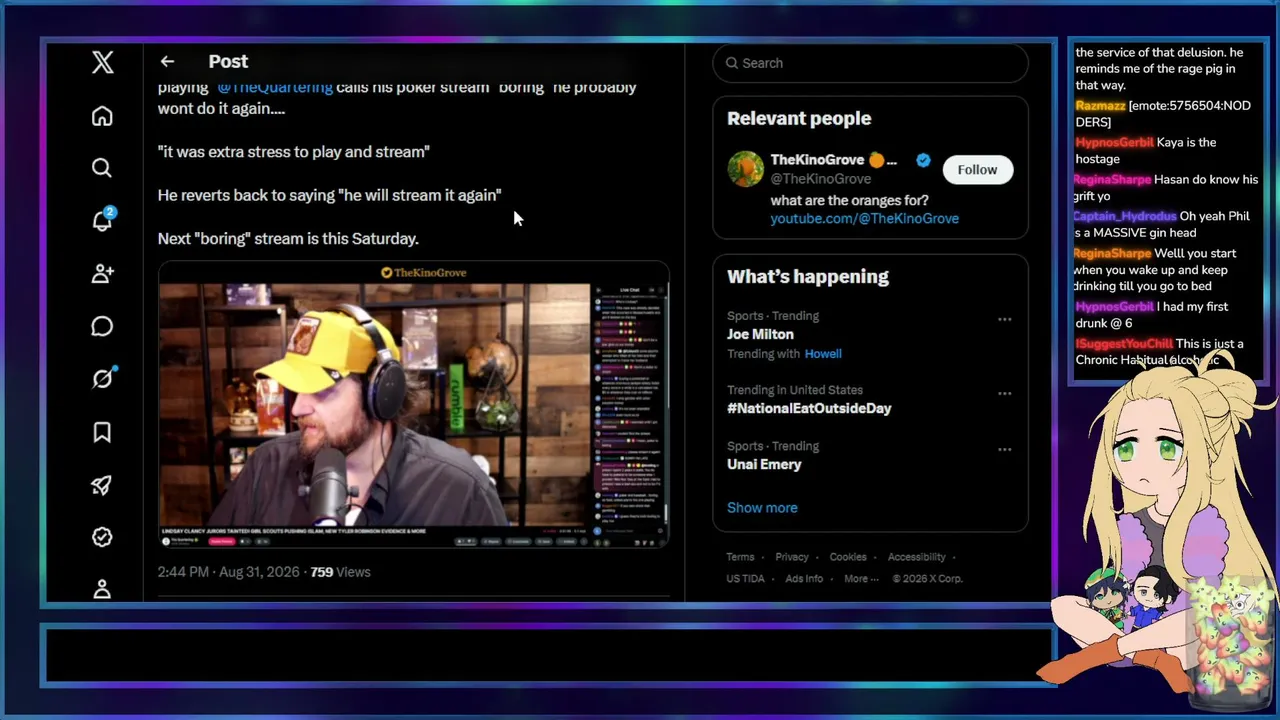
Task: Click HypnosGerbil beside "Kaya is the hostage"
Action: click(1114, 143)
